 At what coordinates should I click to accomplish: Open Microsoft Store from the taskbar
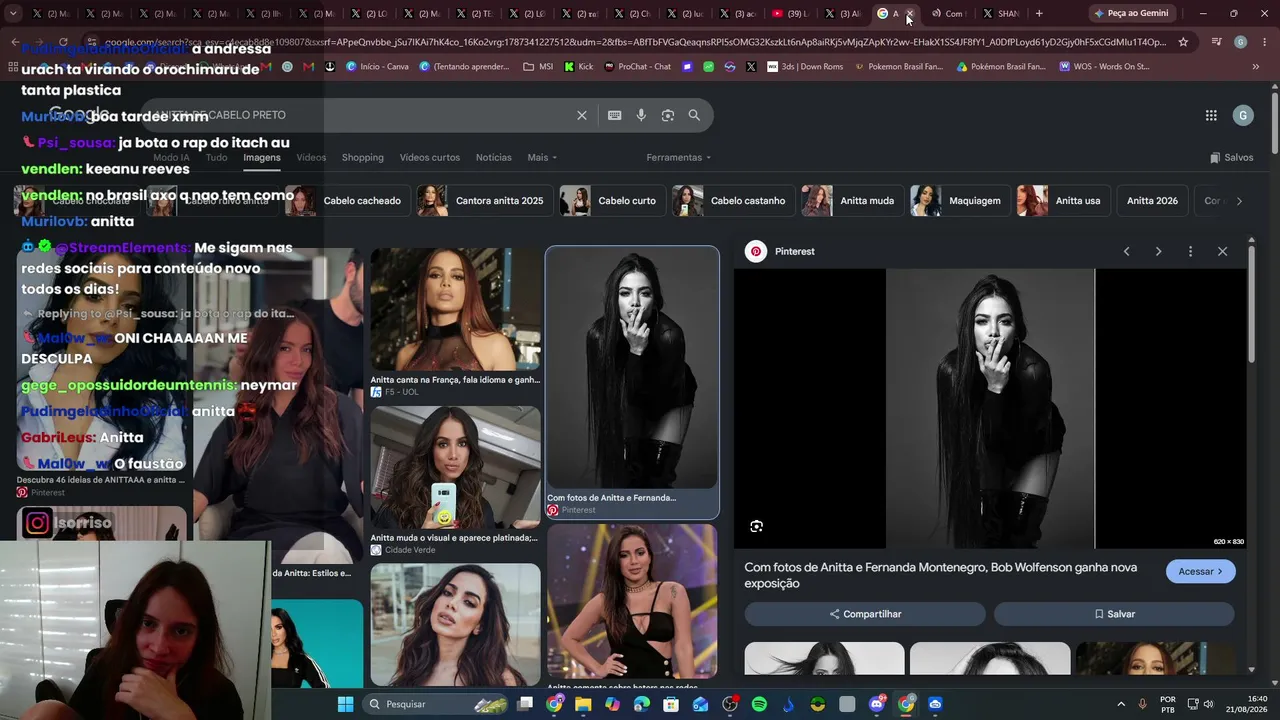[x=671, y=704]
